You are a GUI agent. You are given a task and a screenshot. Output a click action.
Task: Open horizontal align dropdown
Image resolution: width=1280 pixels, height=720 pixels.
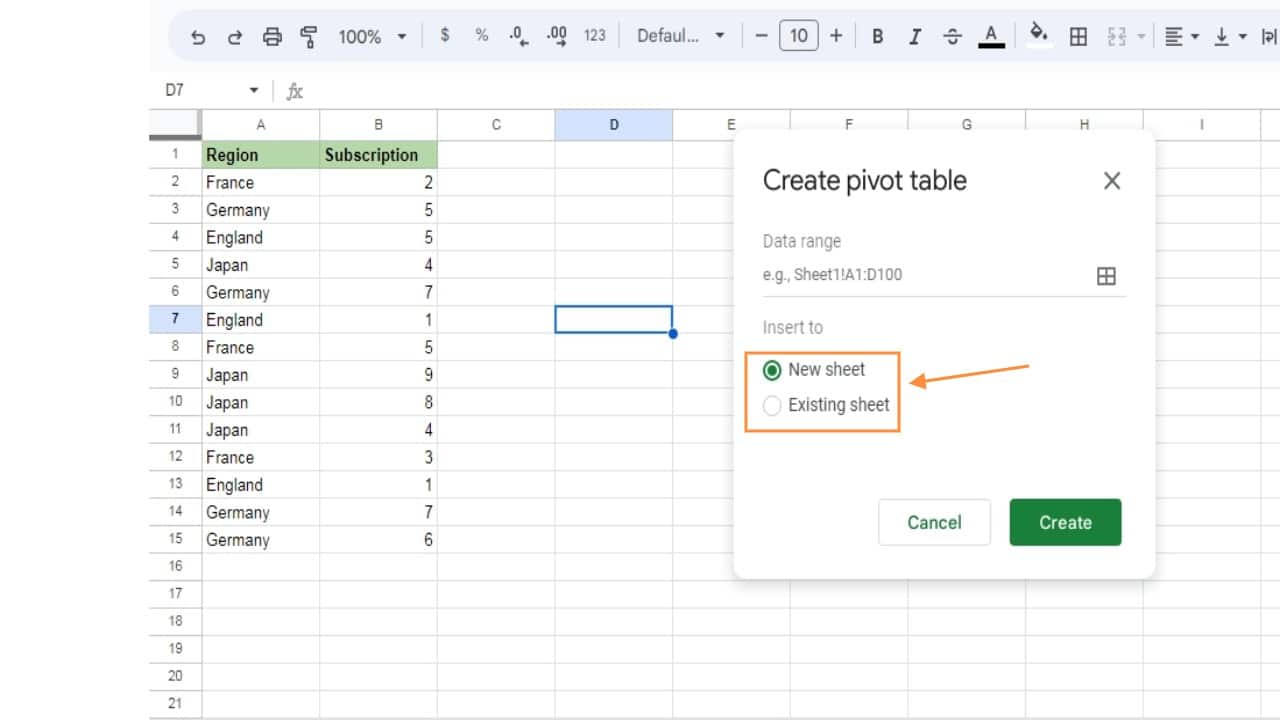(x=1182, y=37)
